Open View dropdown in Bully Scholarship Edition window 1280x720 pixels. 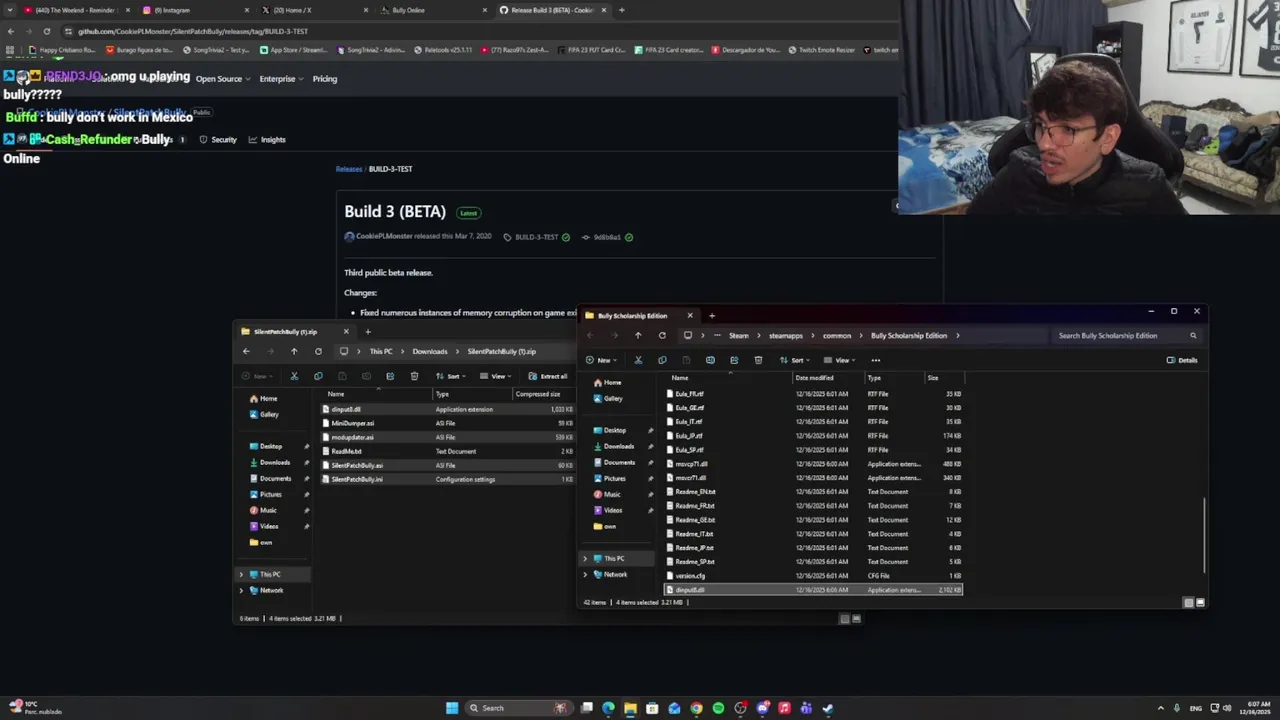click(x=841, y=360)
